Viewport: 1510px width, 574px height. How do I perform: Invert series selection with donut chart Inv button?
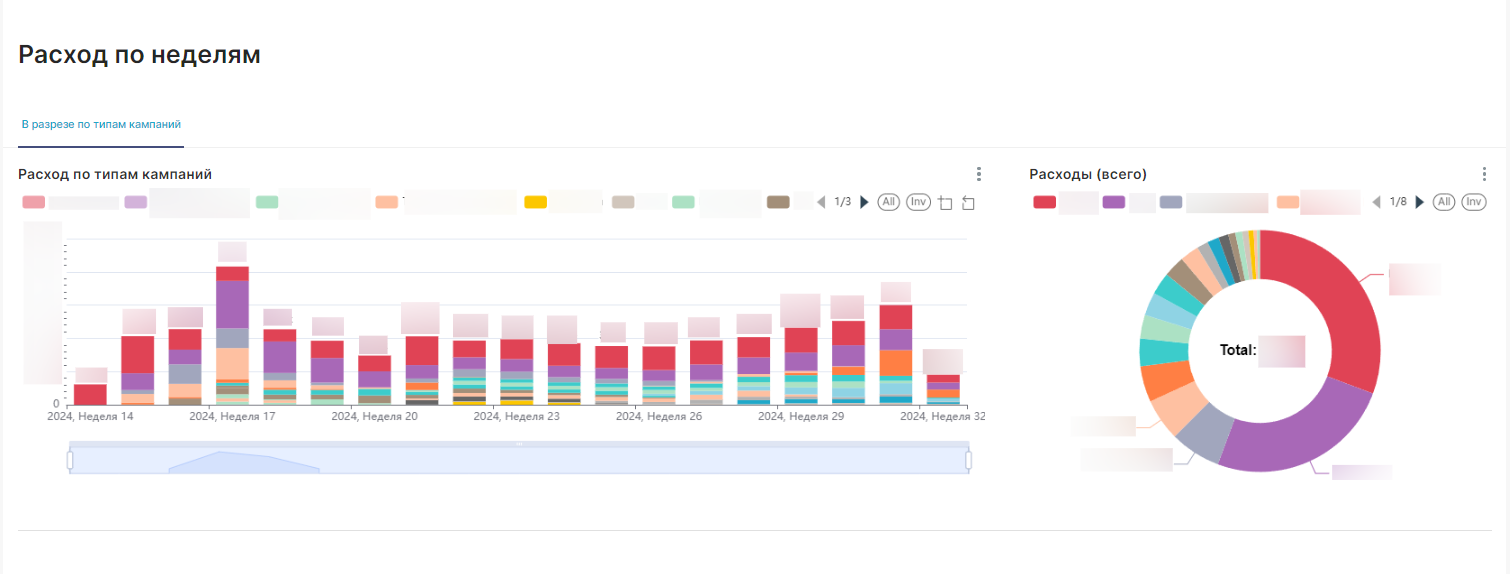point(1474,202)
